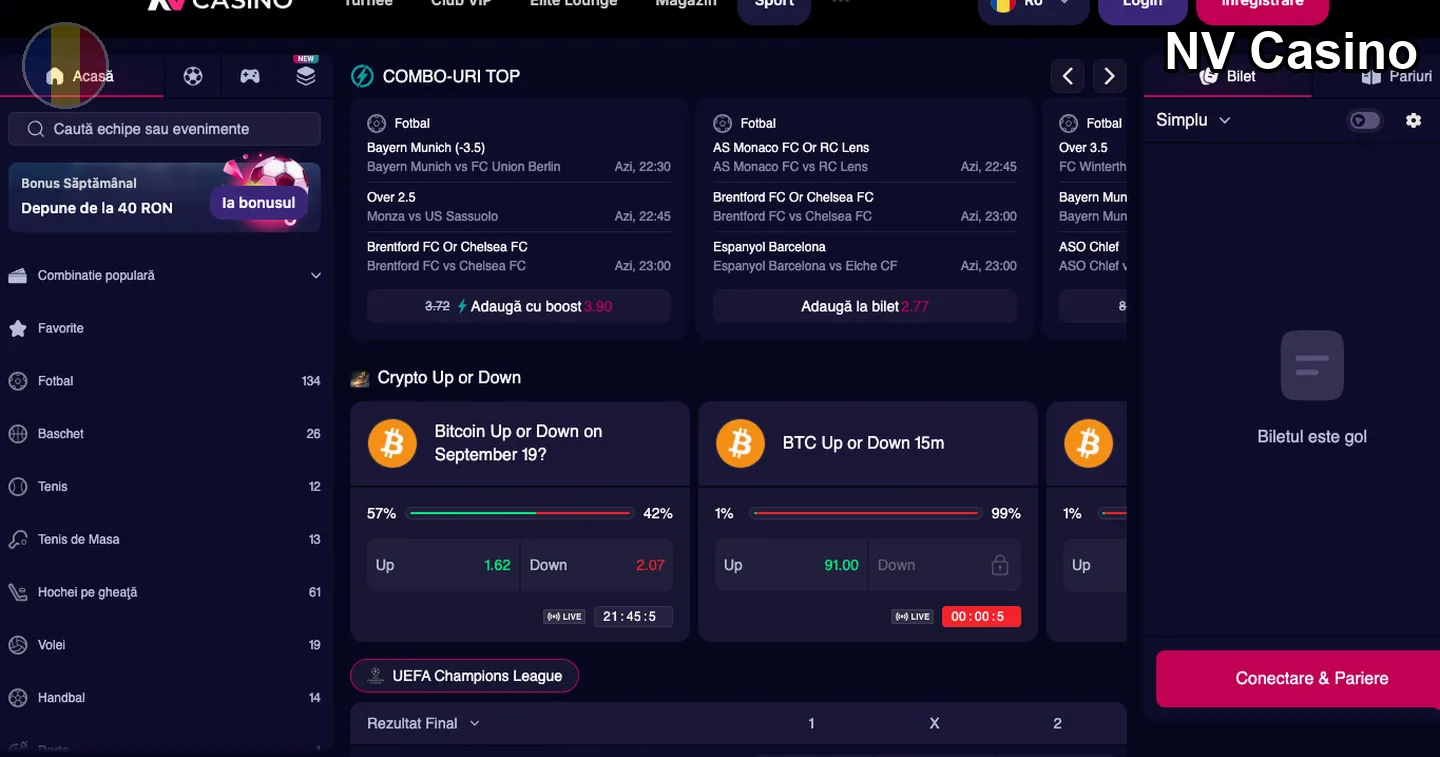The height and width of the screenshot is (757, 1440).
Task: Click the Handbal ball icon
Action: [18, 698]
